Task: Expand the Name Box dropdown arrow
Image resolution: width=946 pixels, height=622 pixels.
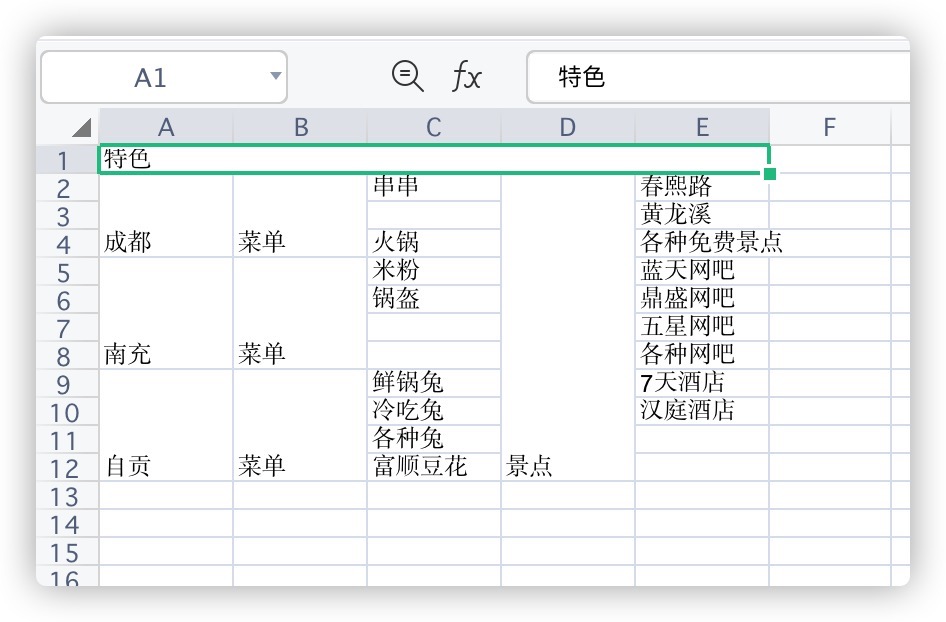Action: [275, 77]
